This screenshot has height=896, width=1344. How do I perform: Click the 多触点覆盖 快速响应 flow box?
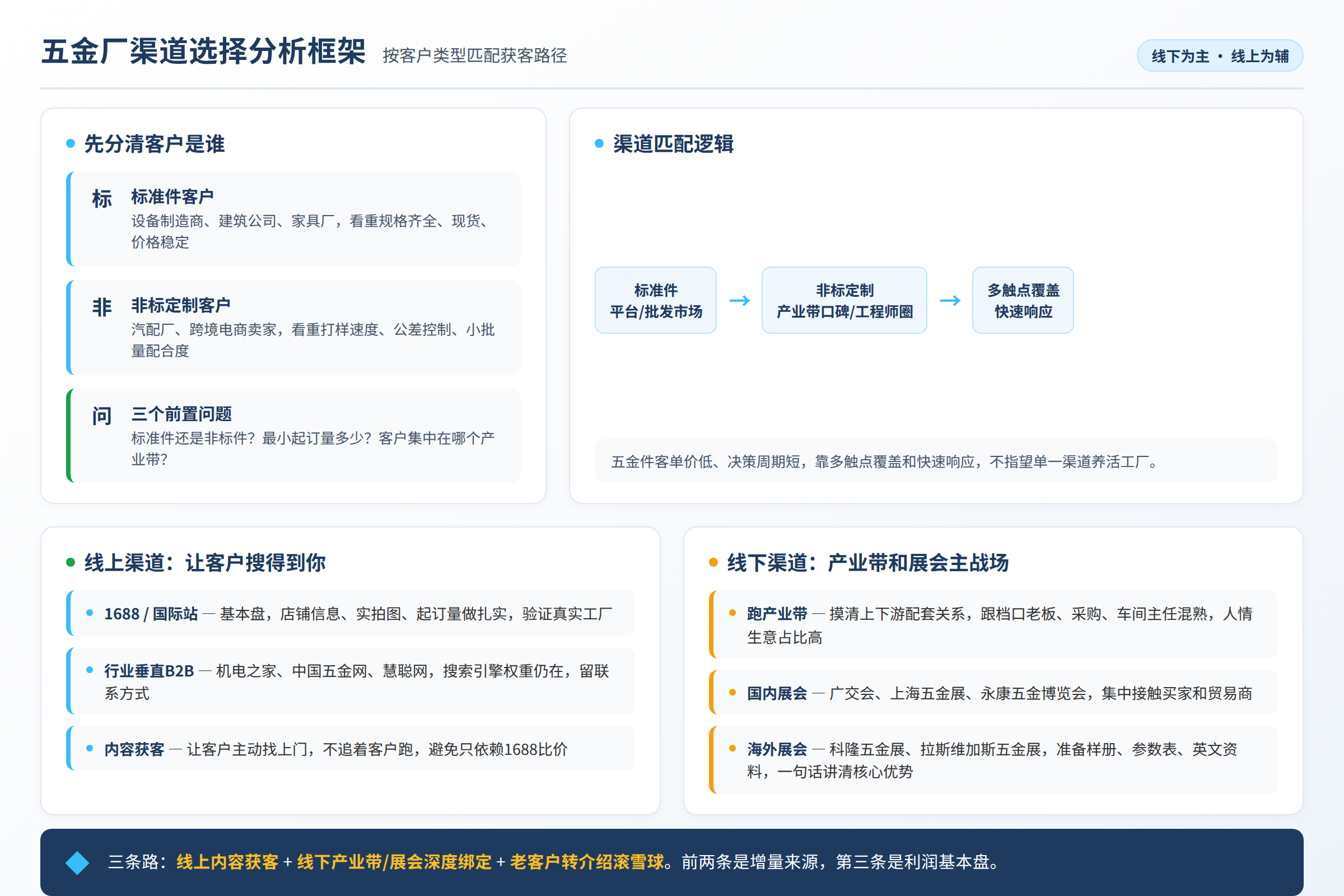pyautogui.click(x=1023, y=300)
